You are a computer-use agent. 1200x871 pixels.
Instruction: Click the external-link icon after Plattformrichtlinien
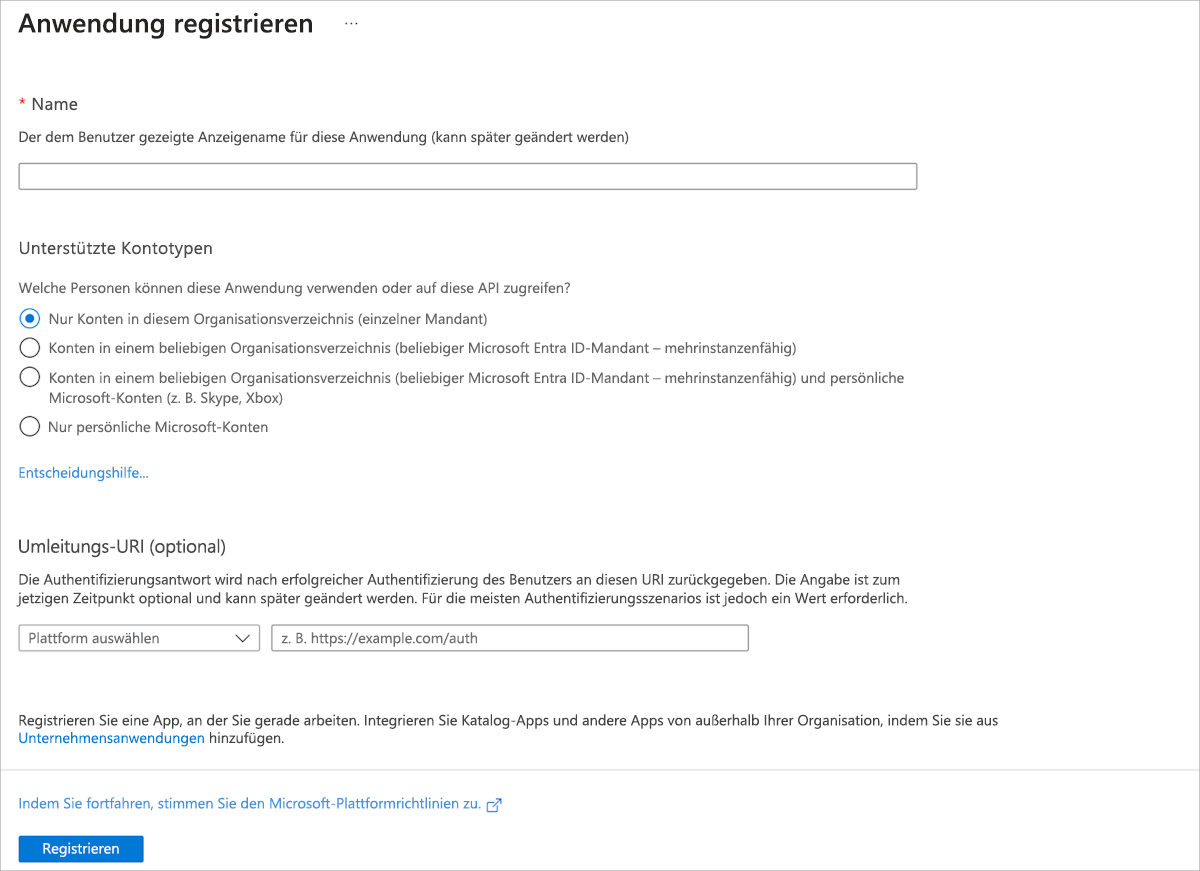[x=494, y=803]
